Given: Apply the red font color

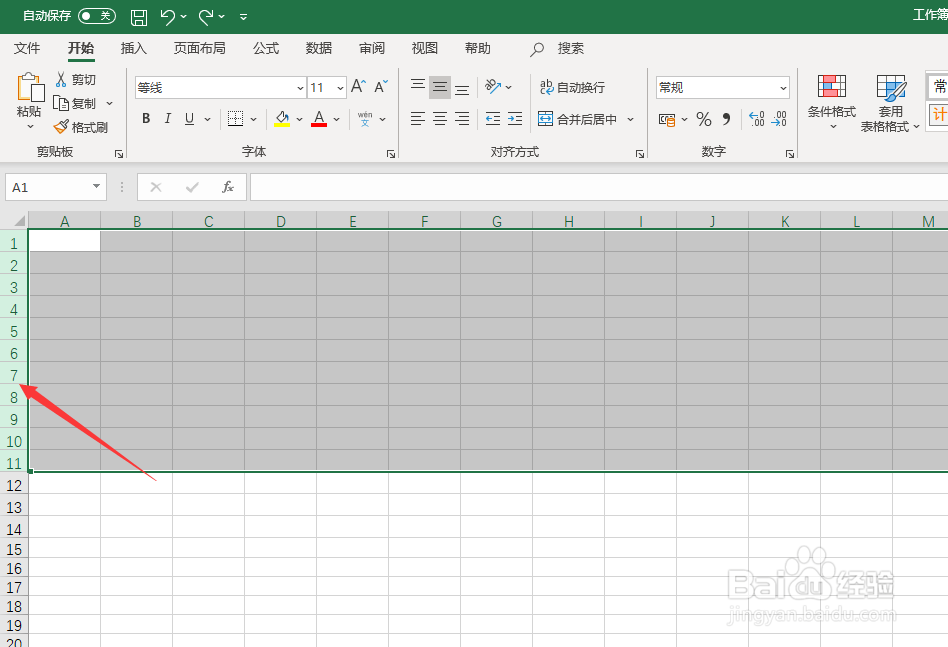Looking at the screenshot, I should 319,119.
